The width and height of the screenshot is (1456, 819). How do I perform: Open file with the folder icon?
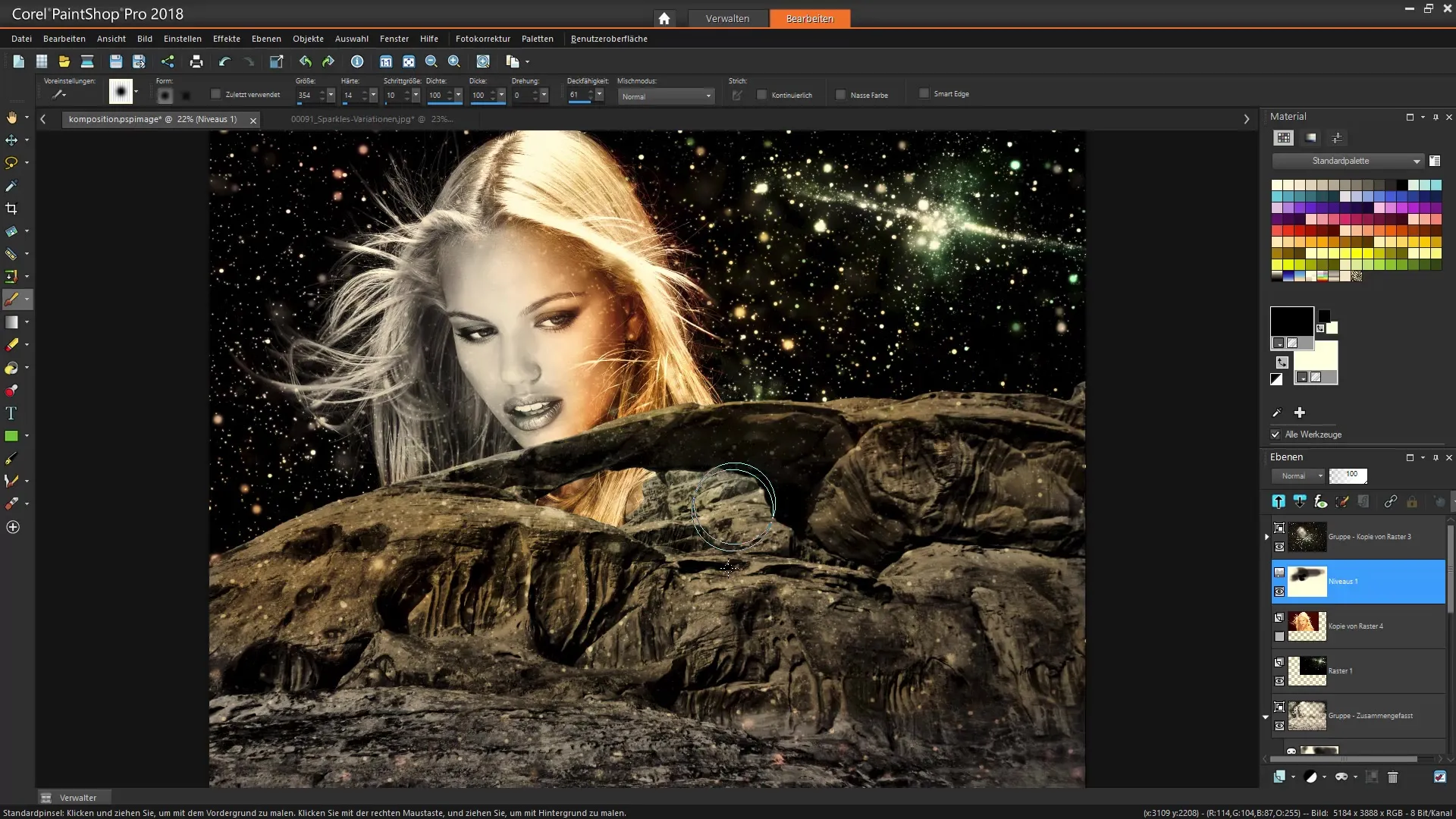[x=64, y=61]
